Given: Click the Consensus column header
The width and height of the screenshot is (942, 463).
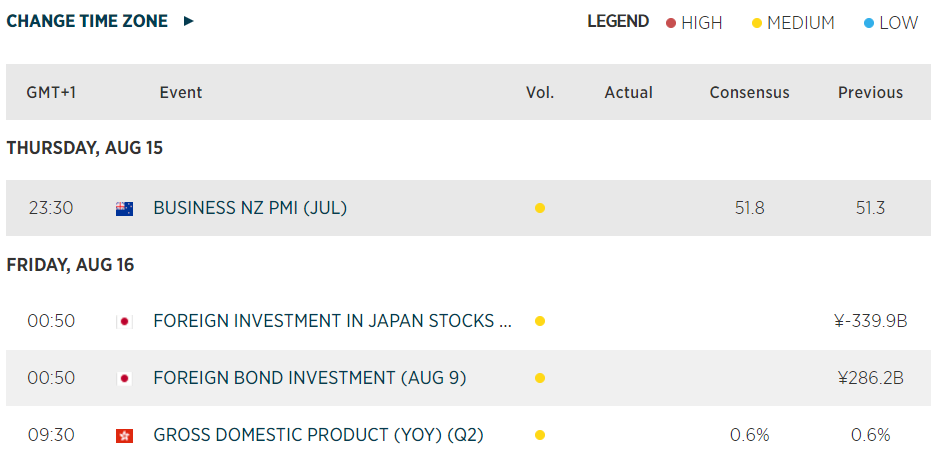Looking at the screenshot, I should (749, 93).
